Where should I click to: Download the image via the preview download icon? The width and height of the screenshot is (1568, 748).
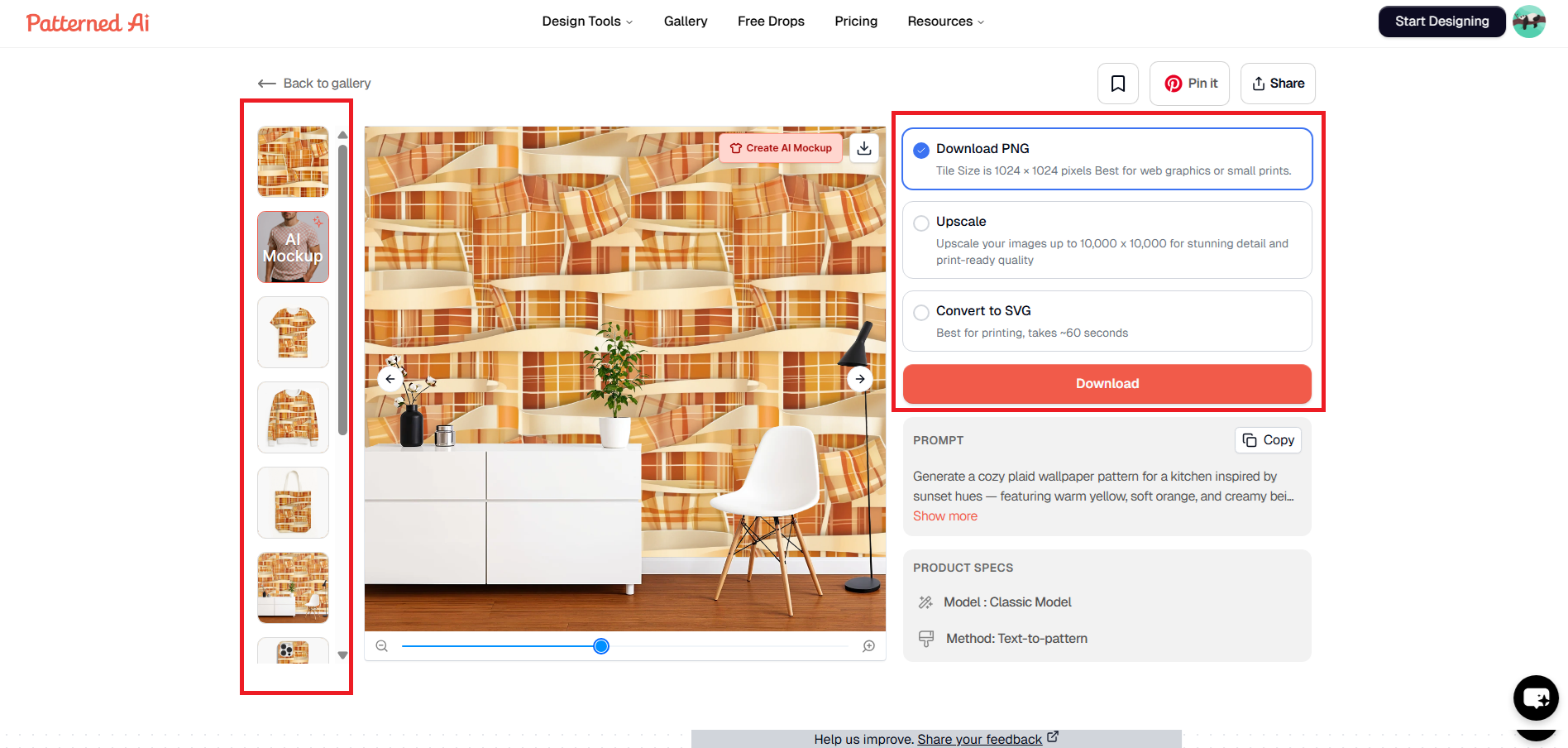tap(864, 148)
